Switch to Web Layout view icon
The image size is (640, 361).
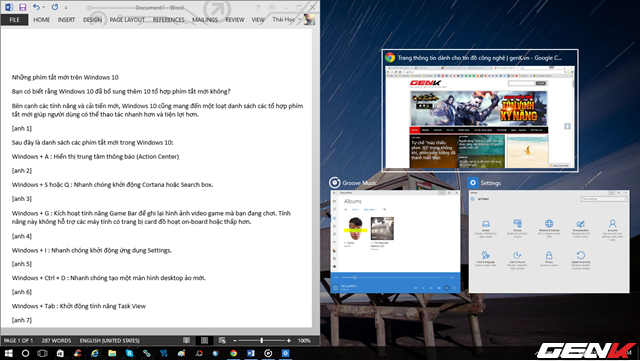pos(222,340)
